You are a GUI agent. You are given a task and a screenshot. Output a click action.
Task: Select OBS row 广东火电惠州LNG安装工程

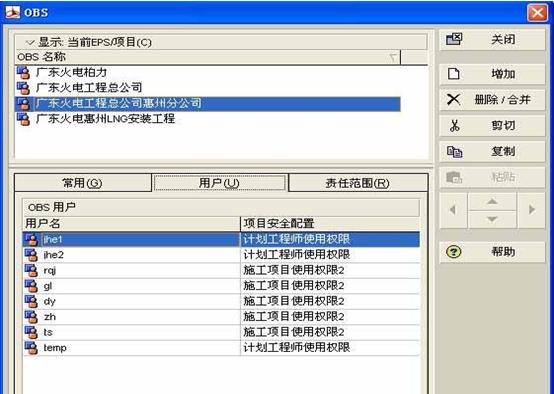click(x=208, y=119)
